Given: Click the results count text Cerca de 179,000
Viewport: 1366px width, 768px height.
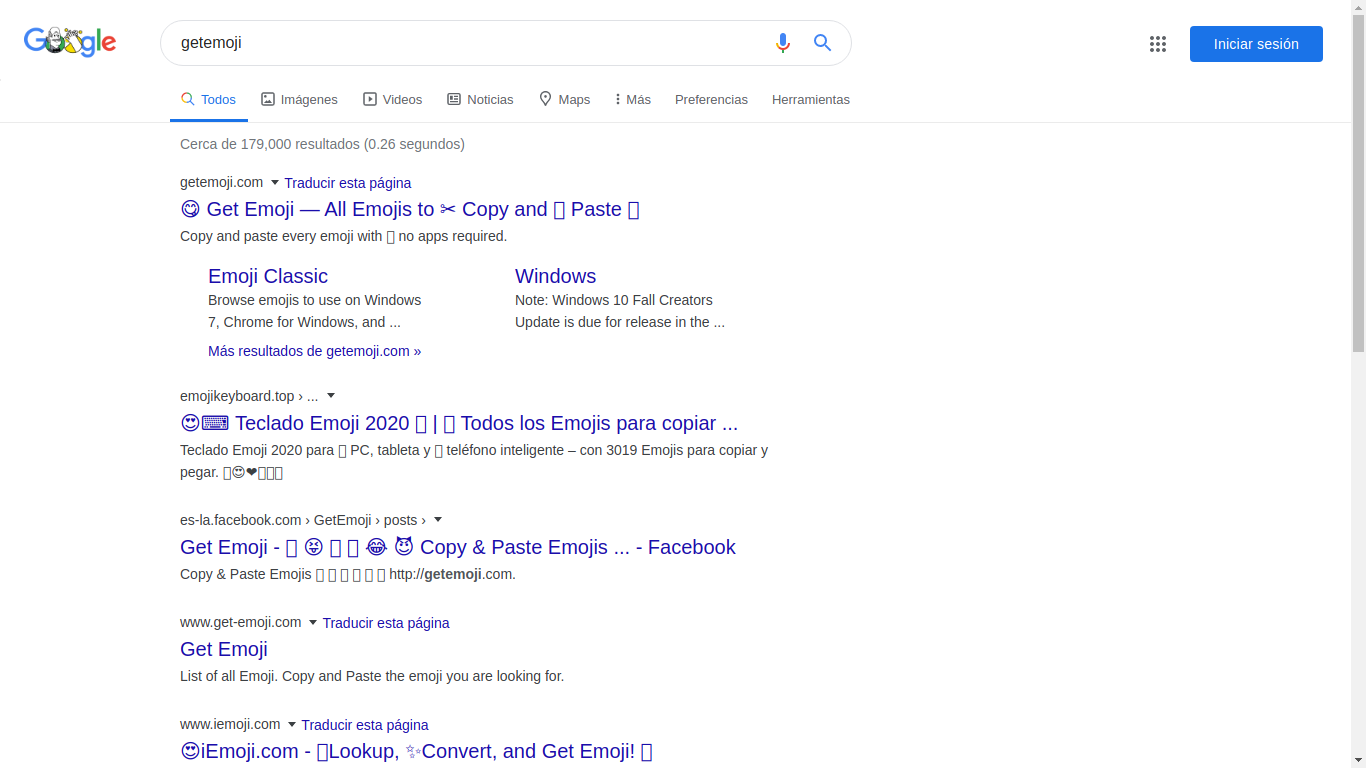Looking at the screenshot, I should pos(322,144).
